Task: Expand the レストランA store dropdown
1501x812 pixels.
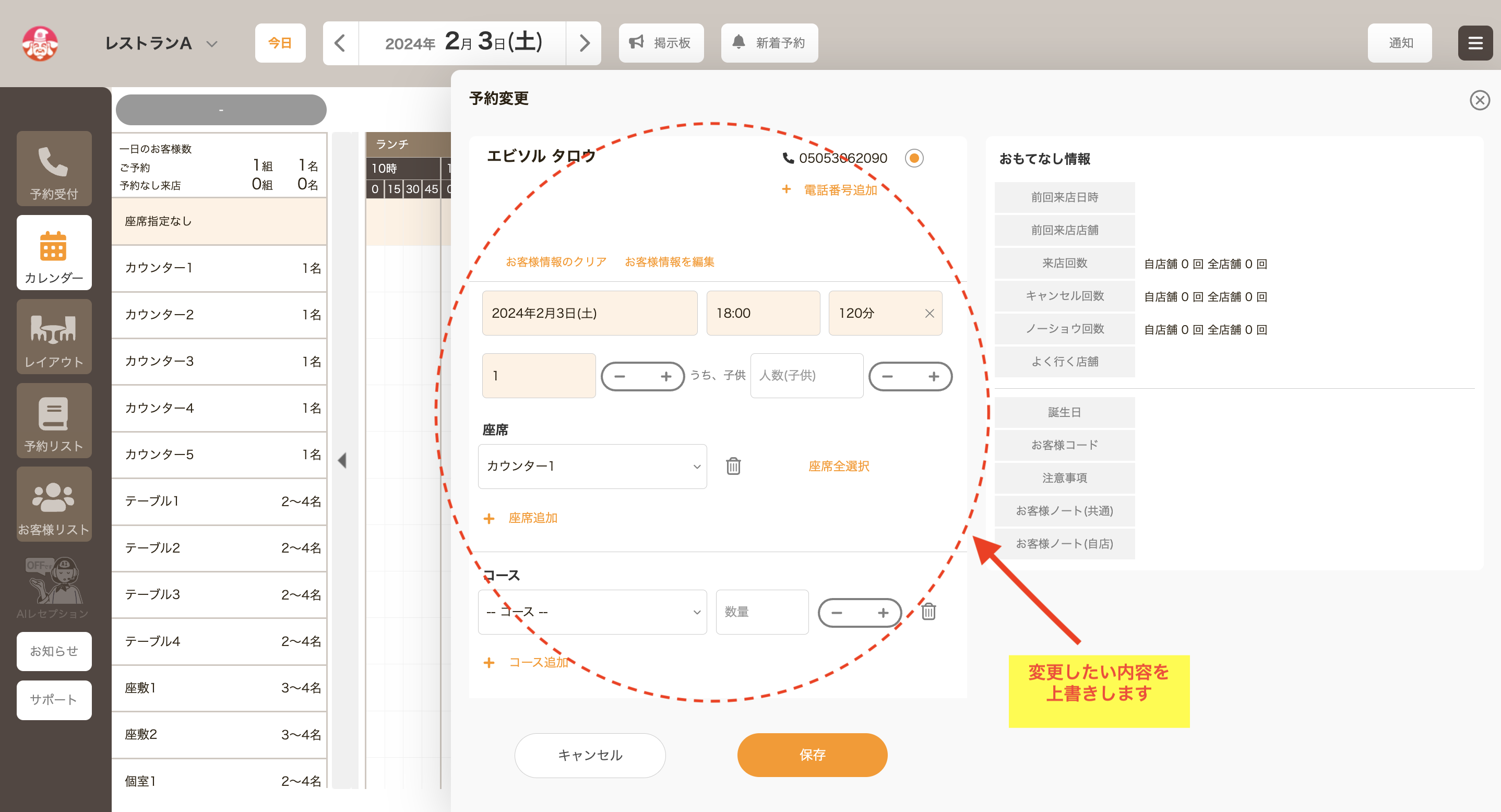Action: (212, 44)
